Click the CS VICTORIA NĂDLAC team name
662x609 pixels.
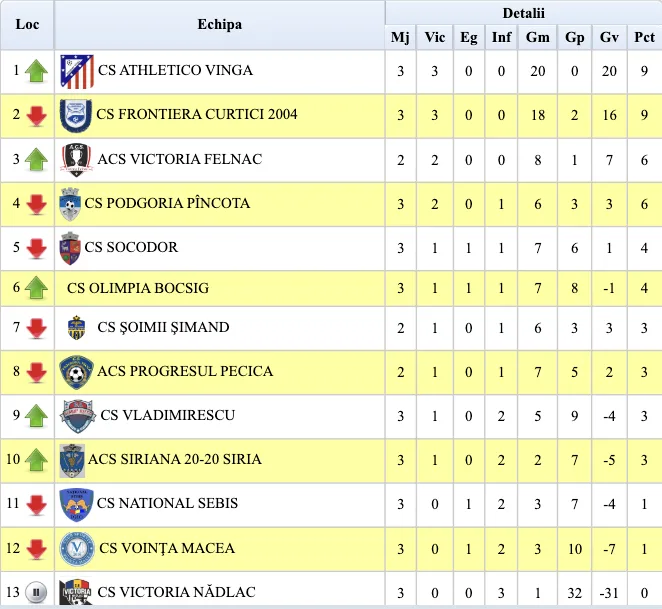point(176,592)
